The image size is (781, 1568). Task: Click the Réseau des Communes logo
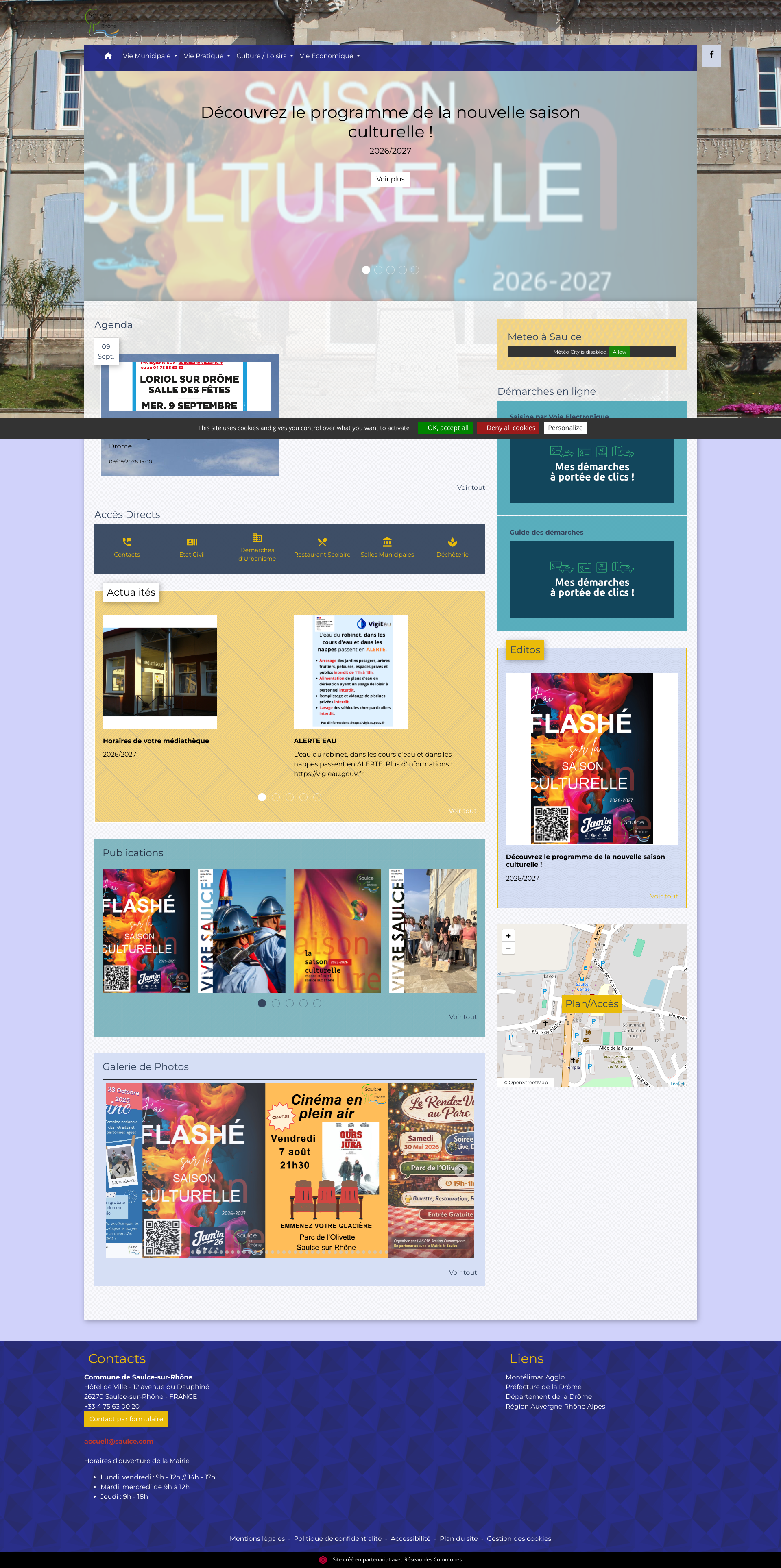coord(323,1559)
